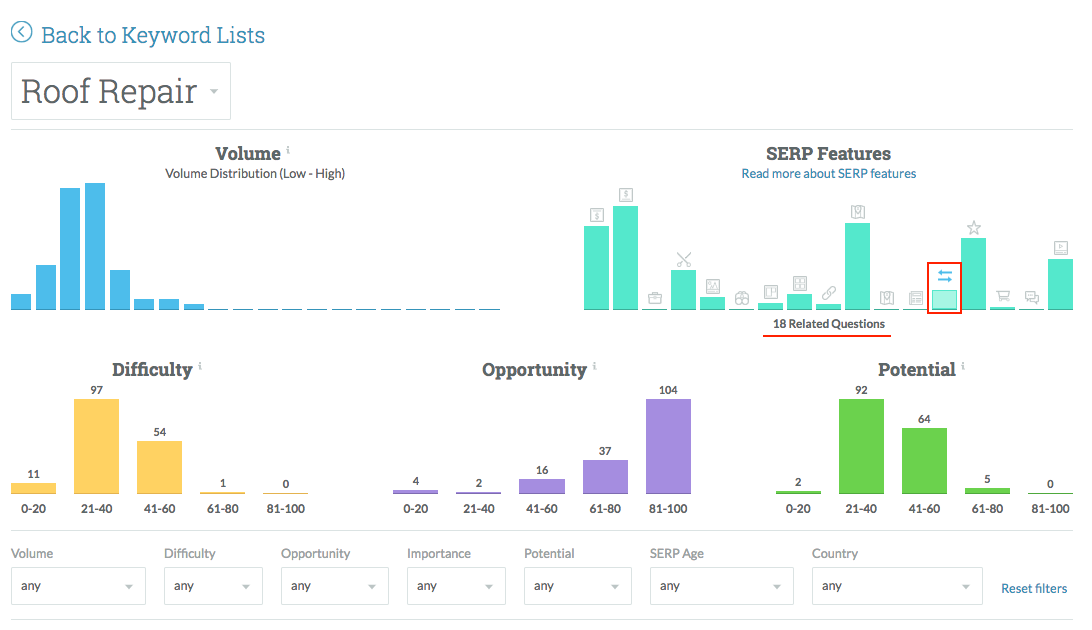This screenshot has height=630, width=1092.
Task: Select the briefcase SERP feature icon
Action: [655, 297]
